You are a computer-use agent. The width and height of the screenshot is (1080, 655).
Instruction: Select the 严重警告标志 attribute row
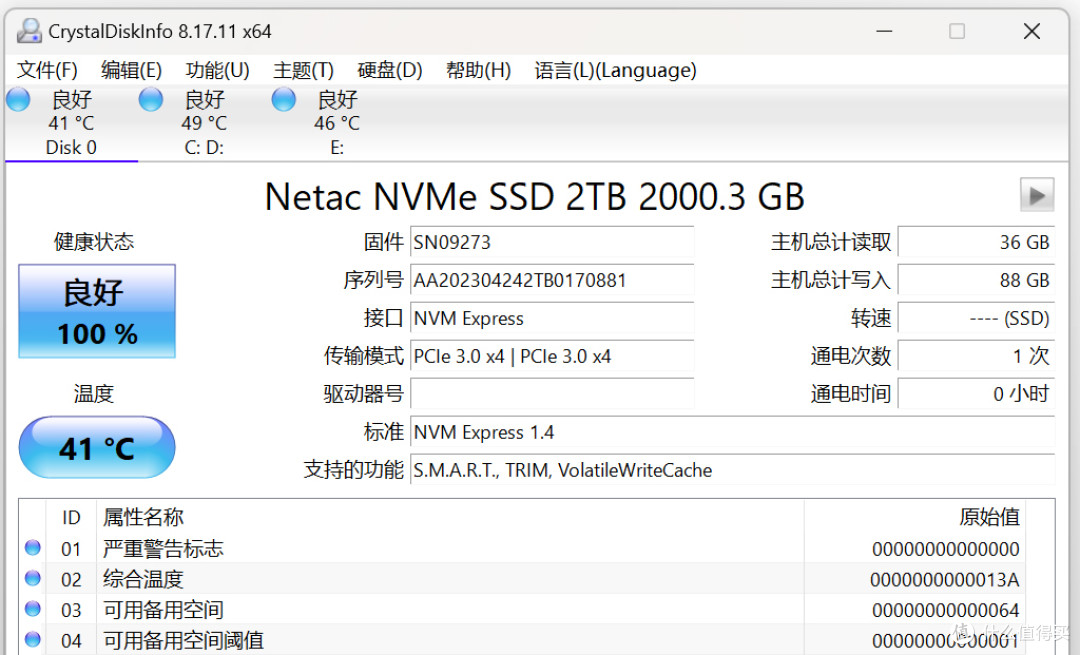tap(523, 549)
